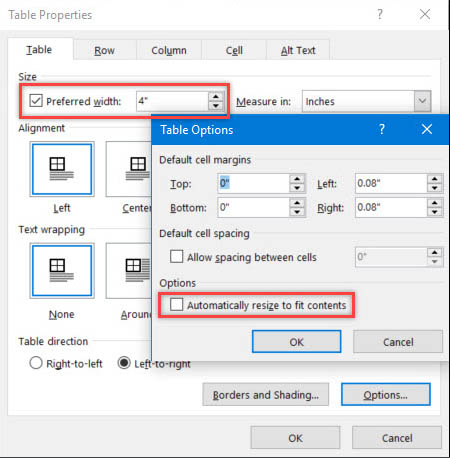
Task: Click the Options... button
Action: (x=386, y=395)
